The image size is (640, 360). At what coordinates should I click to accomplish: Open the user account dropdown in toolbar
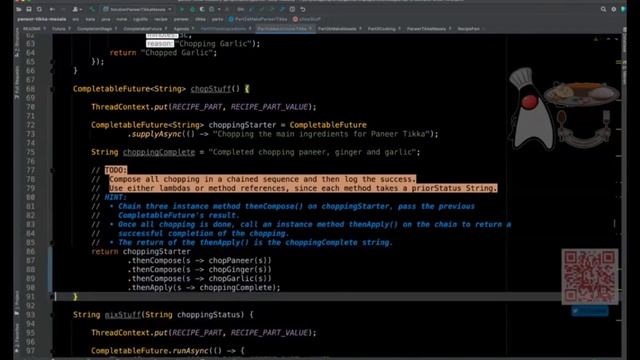(77, 9)
